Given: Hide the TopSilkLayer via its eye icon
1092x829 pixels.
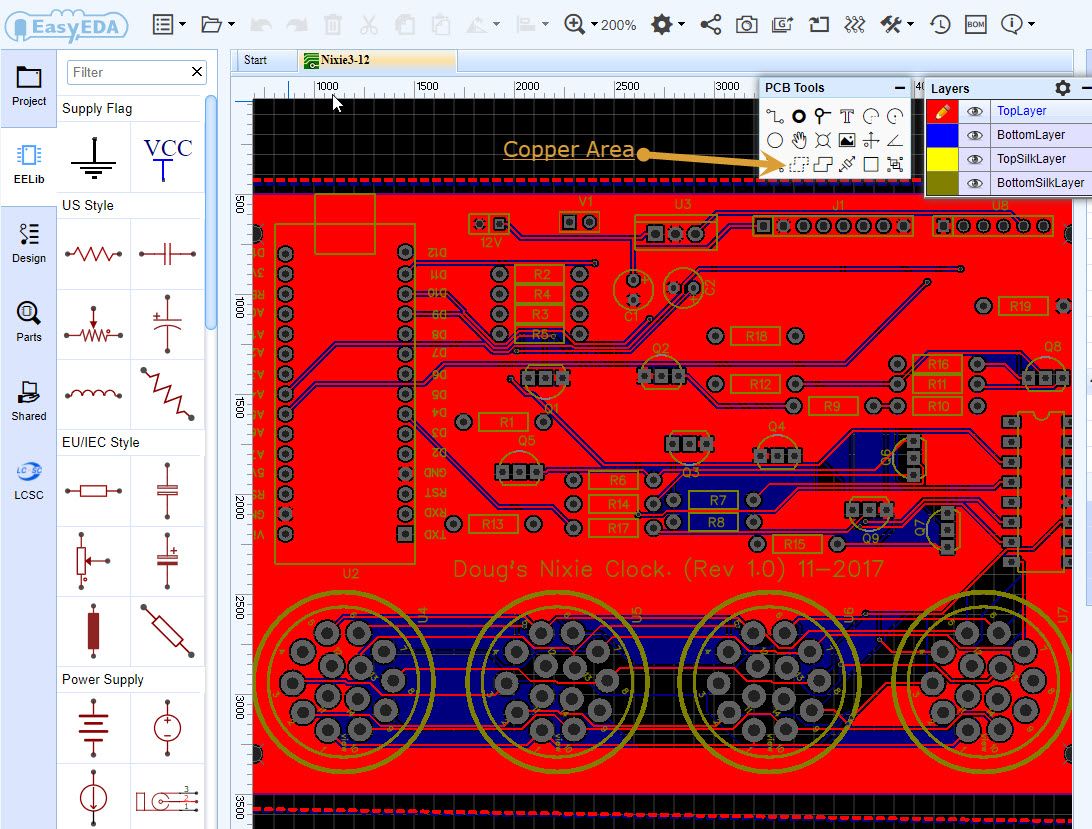Looking at the screenshot, I should coord(974,158).
